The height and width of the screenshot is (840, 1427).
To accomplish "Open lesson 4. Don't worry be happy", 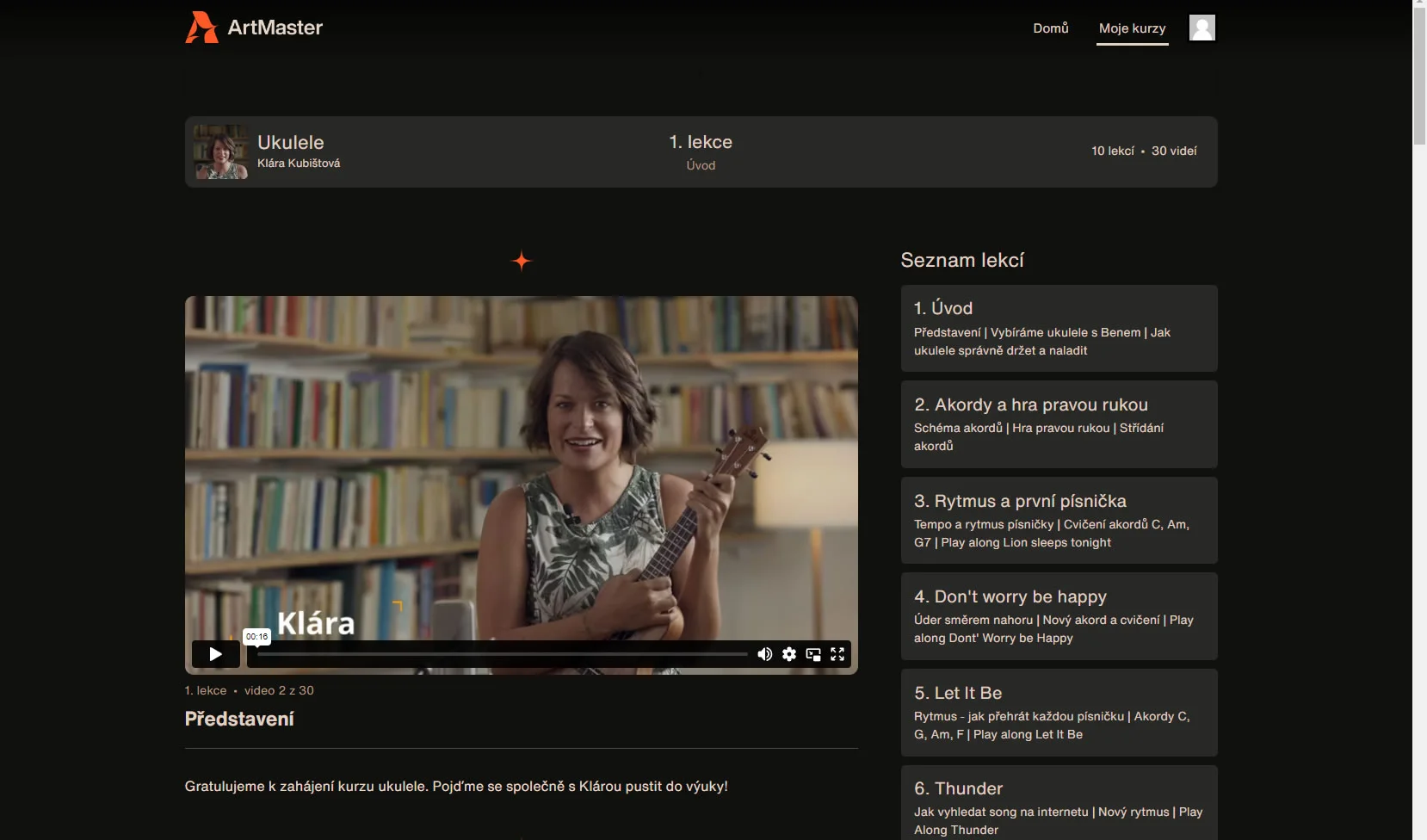I will (x=1058, y=616).
